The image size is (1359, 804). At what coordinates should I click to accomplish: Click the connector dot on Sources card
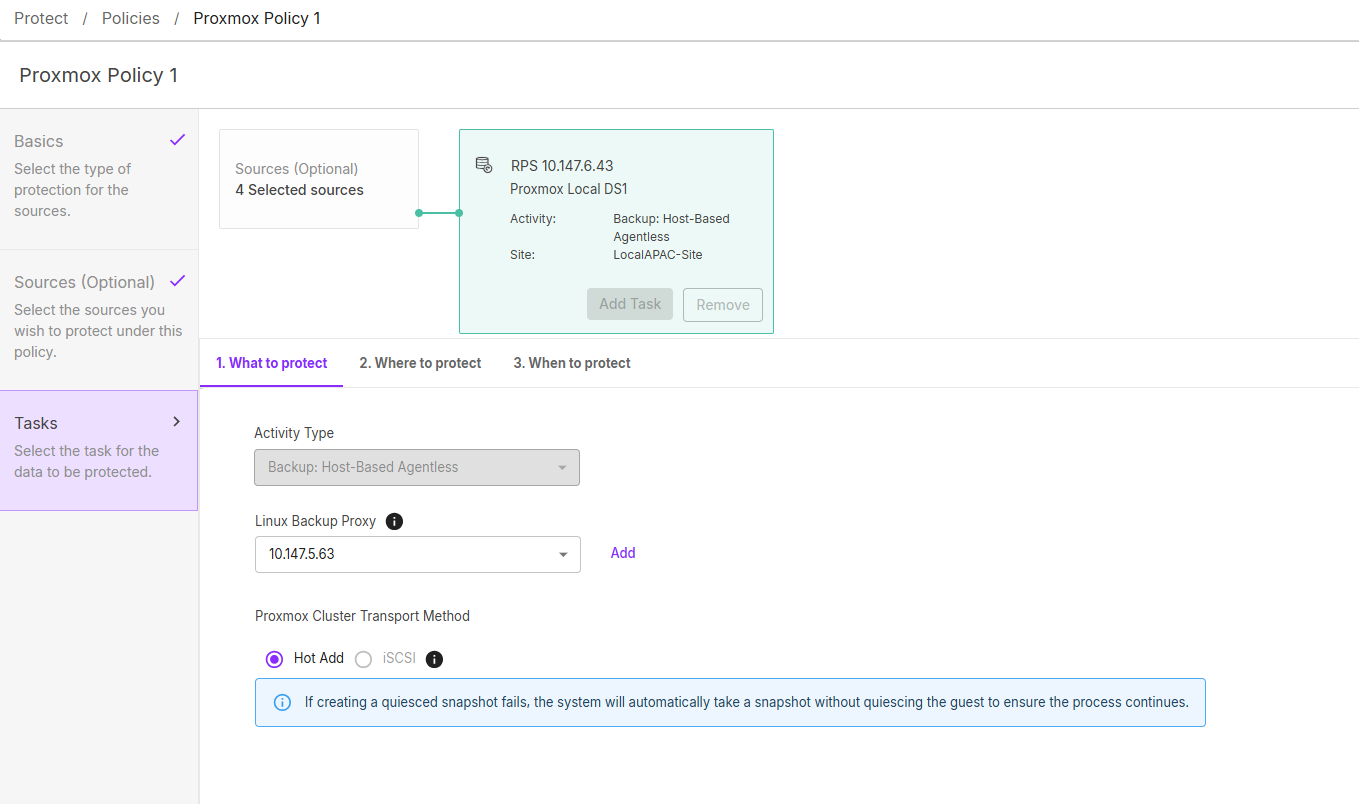pos(419,213)
